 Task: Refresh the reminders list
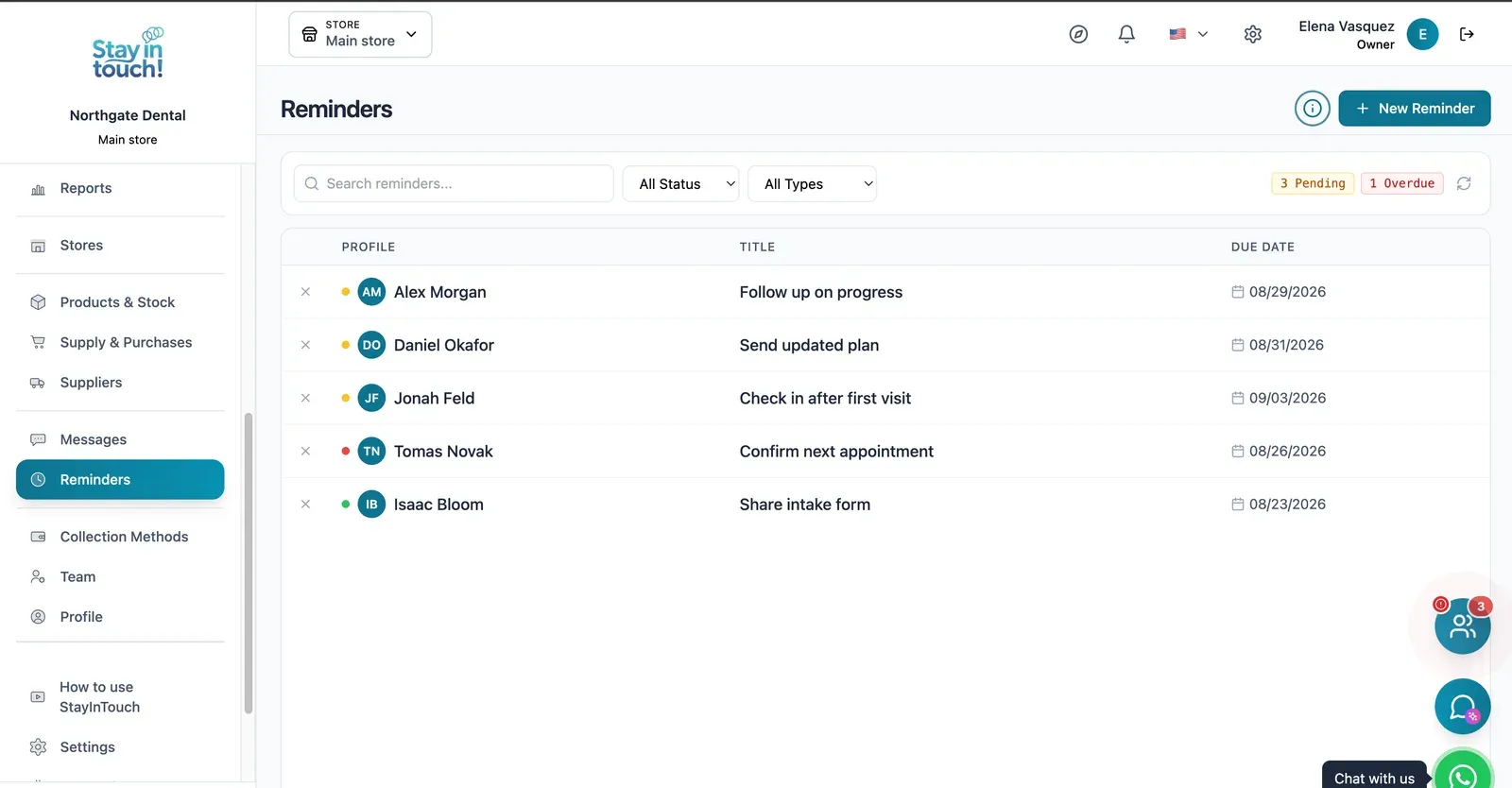[1464, 183]
